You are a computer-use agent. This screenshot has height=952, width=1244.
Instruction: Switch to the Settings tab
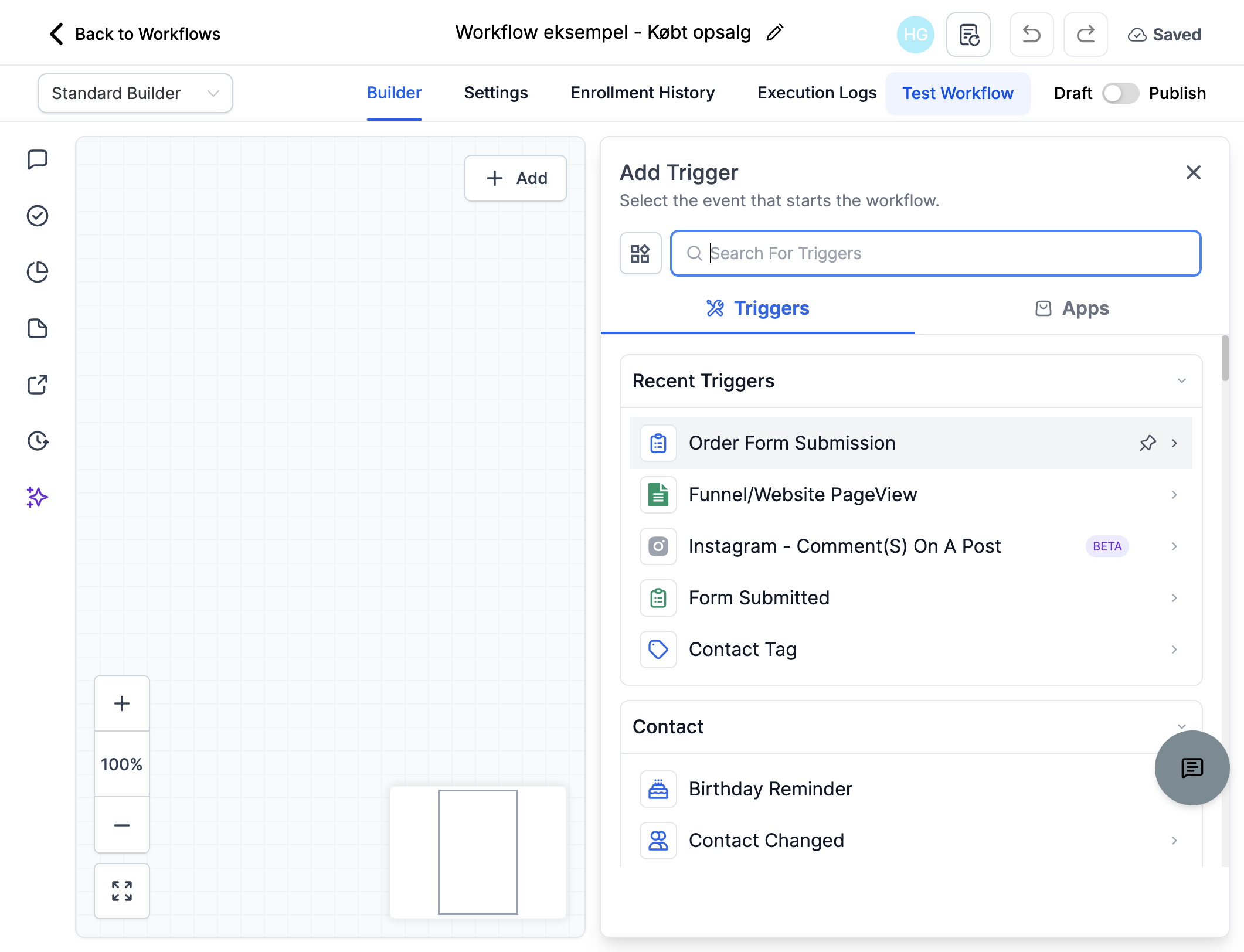[496, 93]
